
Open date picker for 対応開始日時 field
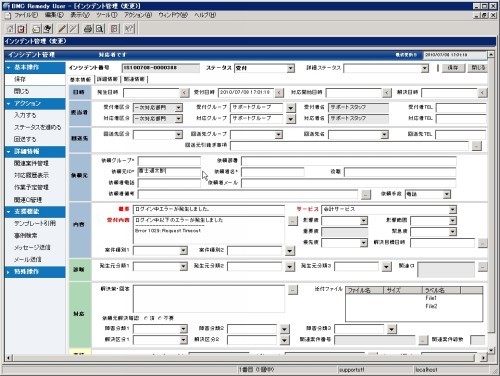(x=386, y=92)
